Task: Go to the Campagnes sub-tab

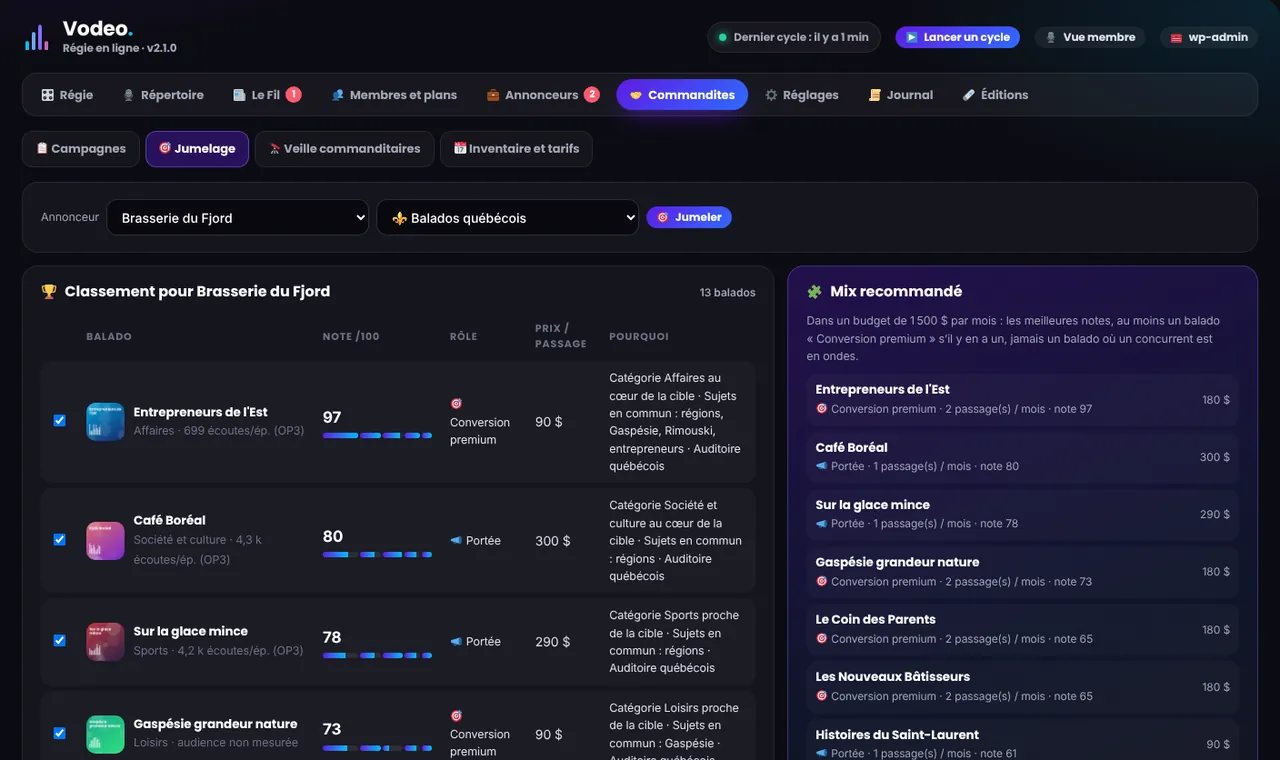Action: coord(81,149)
